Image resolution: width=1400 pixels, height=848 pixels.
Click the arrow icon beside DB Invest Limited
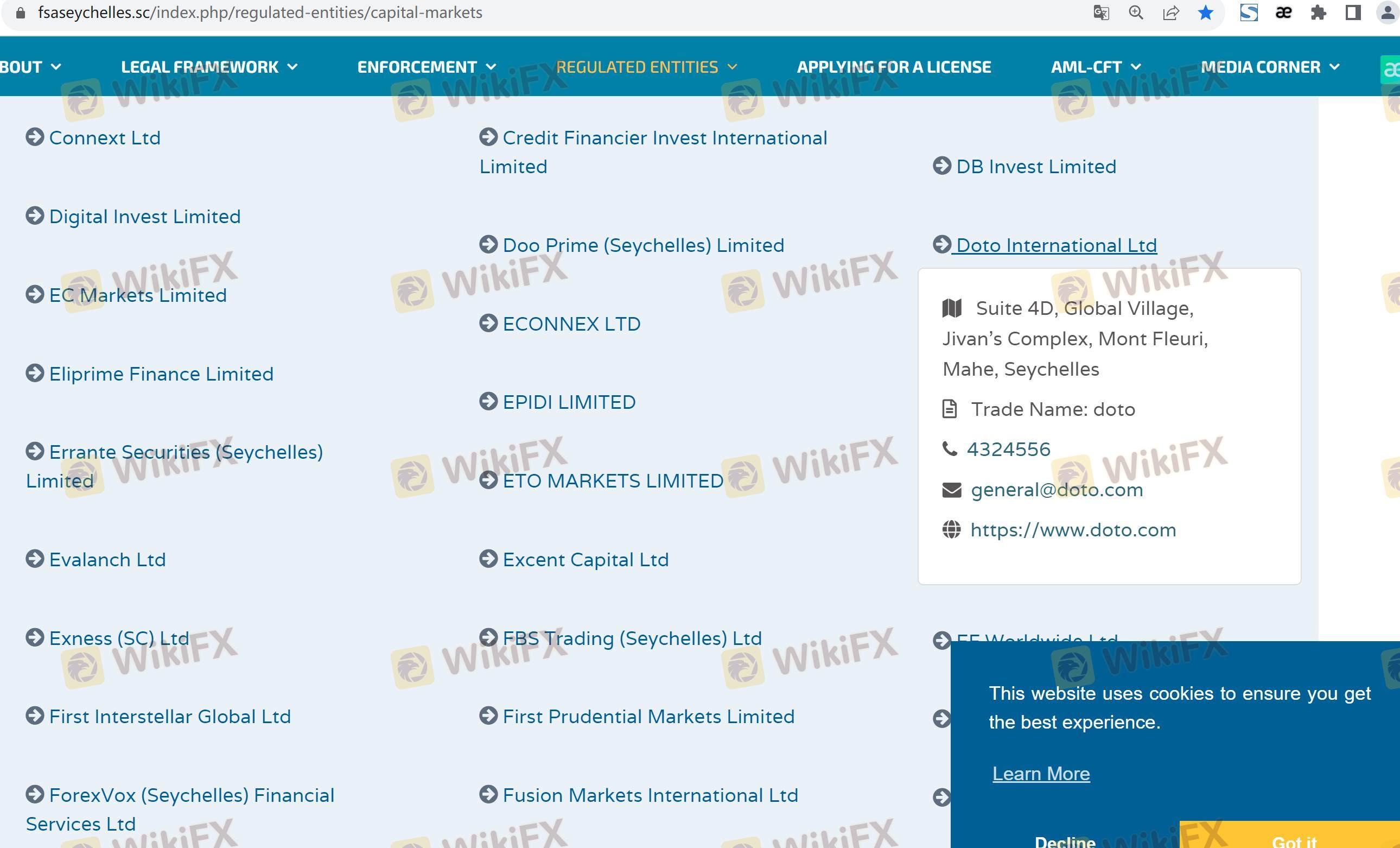942,166
